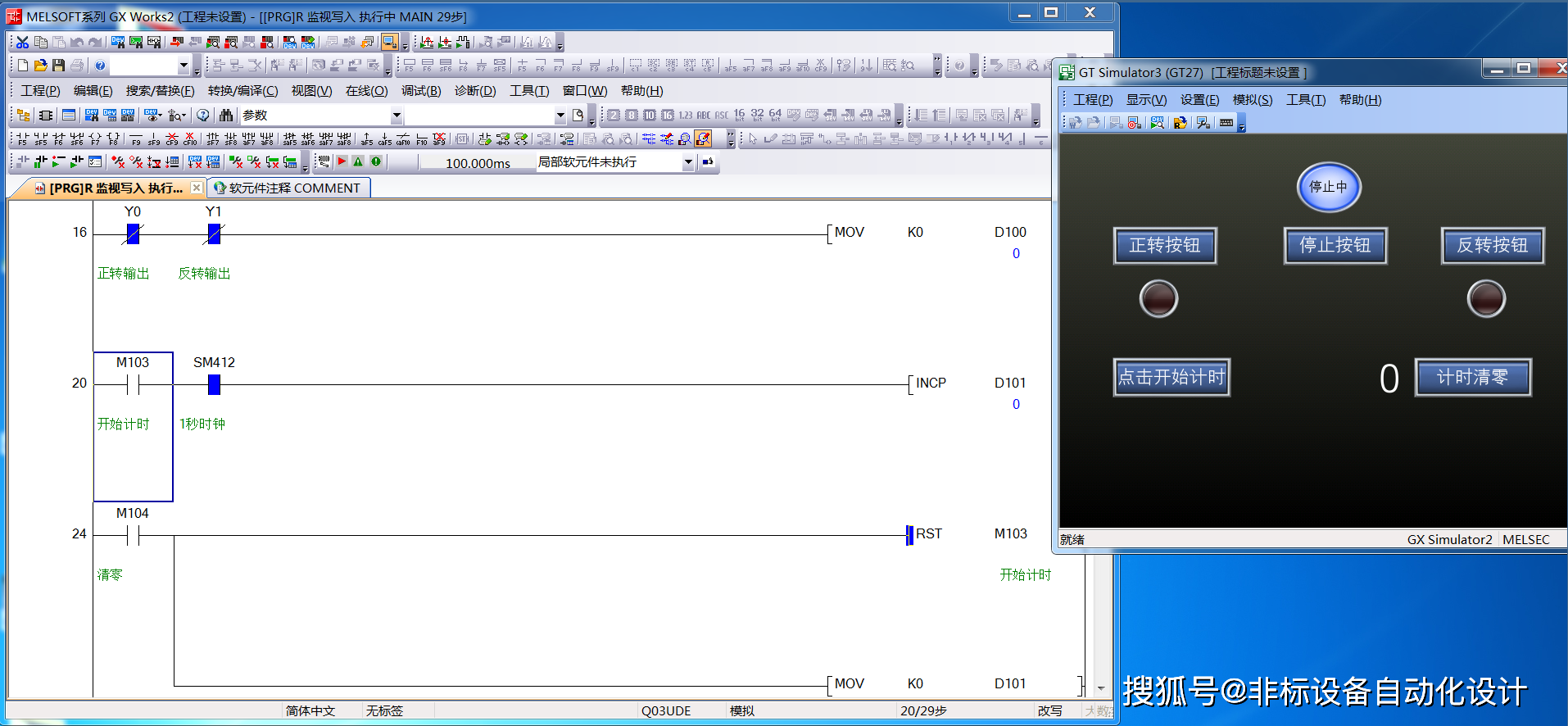Click the Copy icon in top toolbar
Screen dimensions: 1568x726
click(40, 42)
